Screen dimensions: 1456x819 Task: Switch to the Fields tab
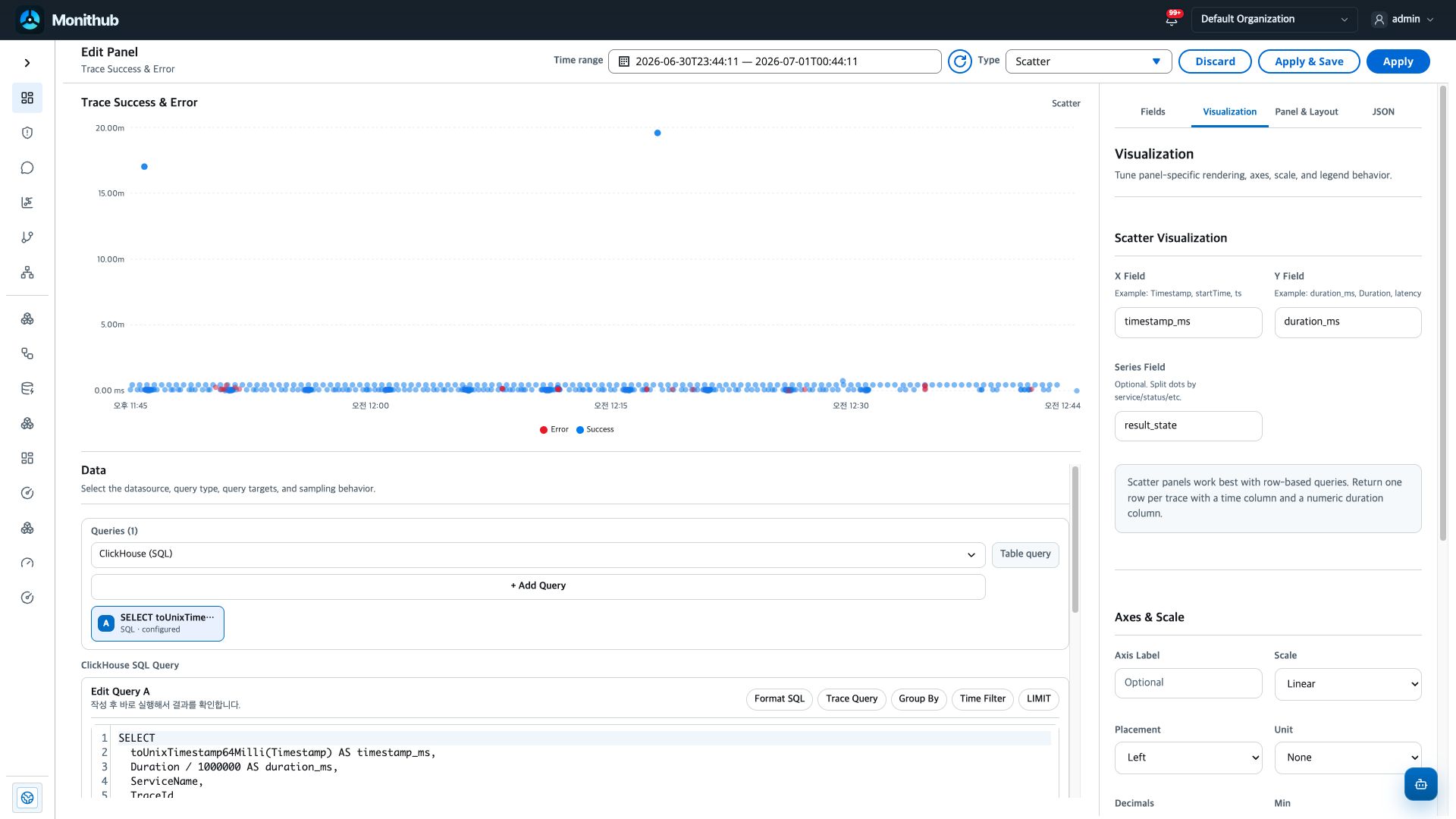click(x=1153, y=111)
